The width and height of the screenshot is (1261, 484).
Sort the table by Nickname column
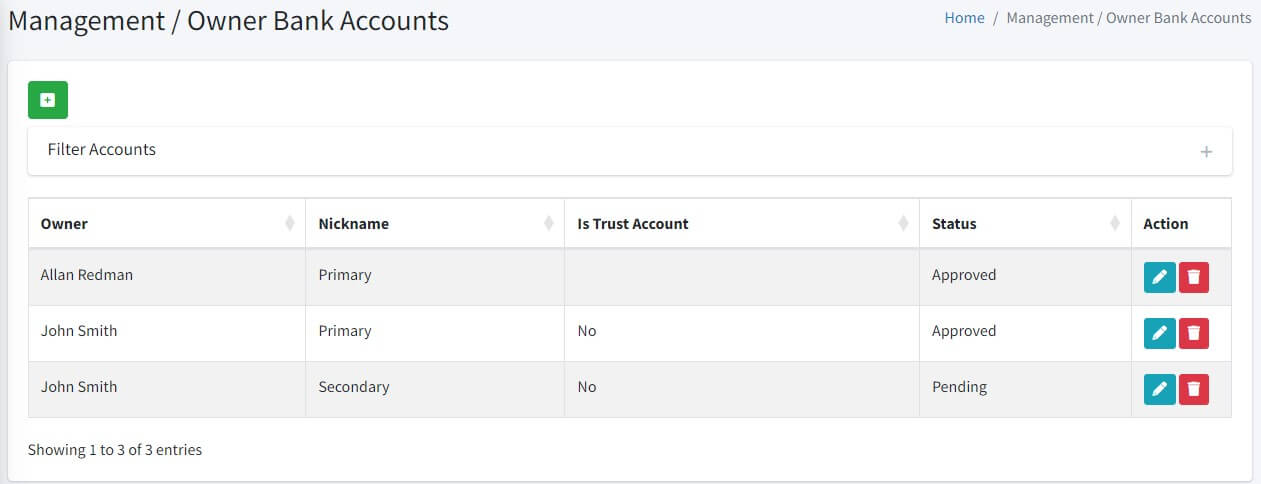click(x=435, y=224)
